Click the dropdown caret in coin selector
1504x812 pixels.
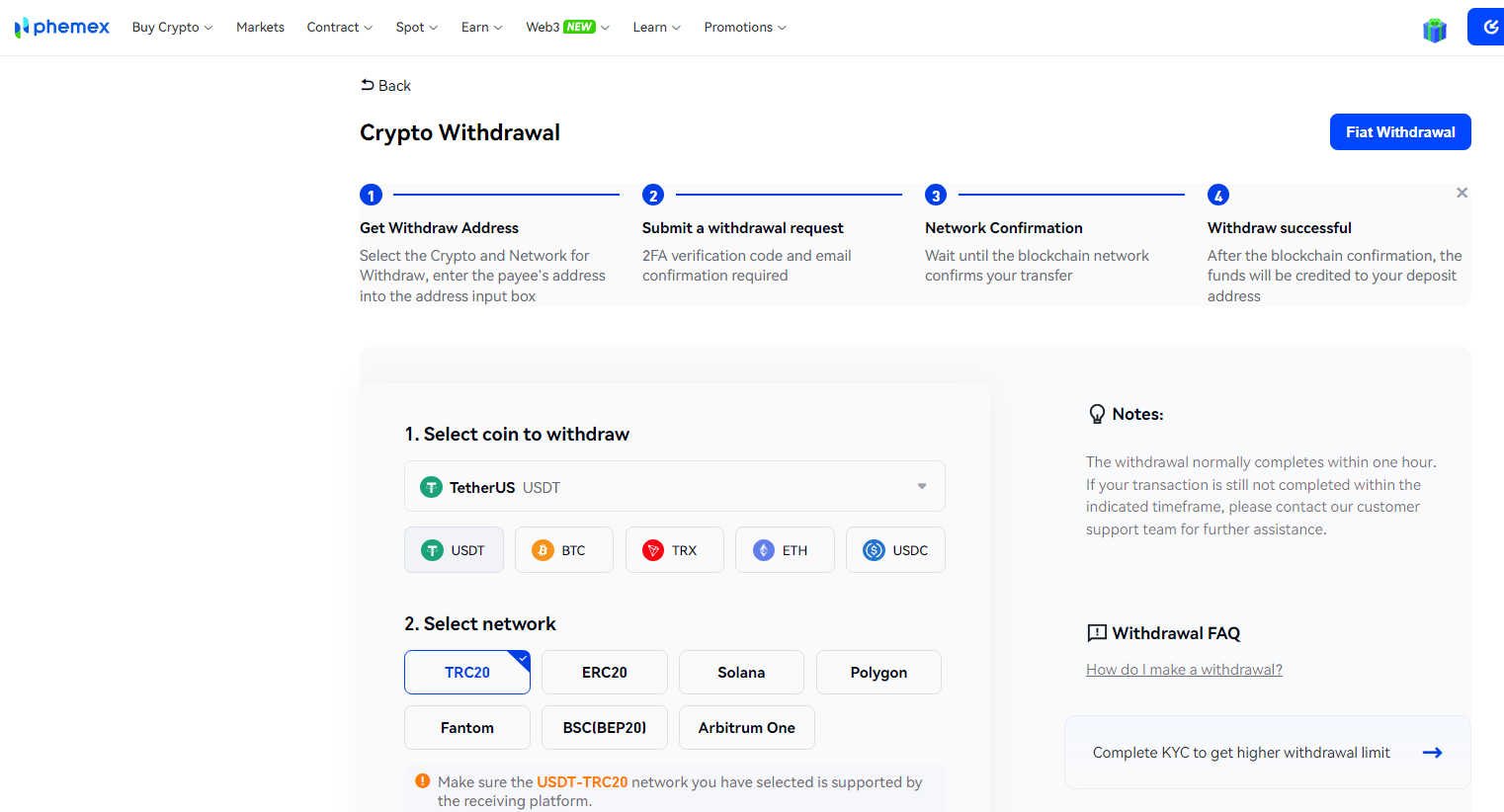click(x=922, y=486)
